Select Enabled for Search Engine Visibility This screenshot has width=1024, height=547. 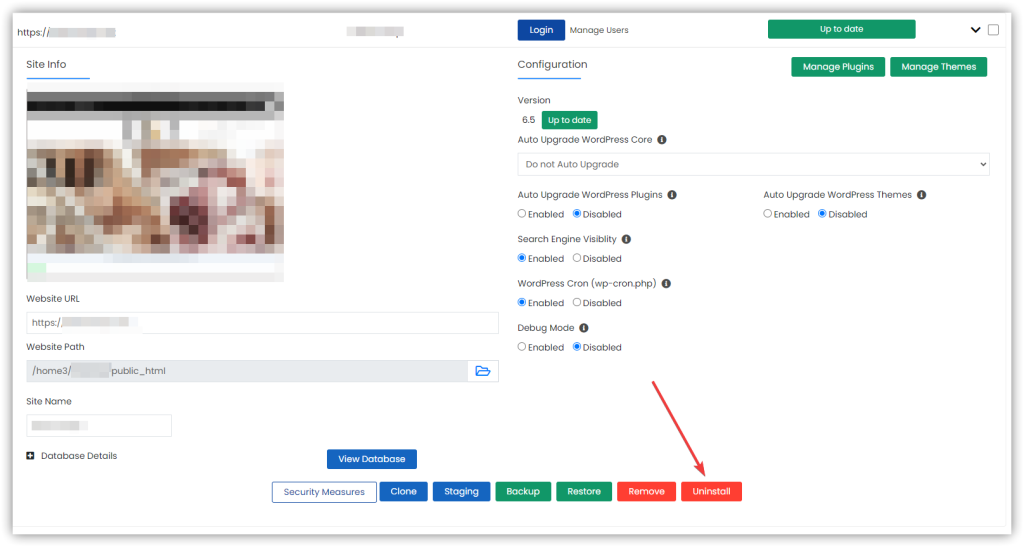(522, 258)
